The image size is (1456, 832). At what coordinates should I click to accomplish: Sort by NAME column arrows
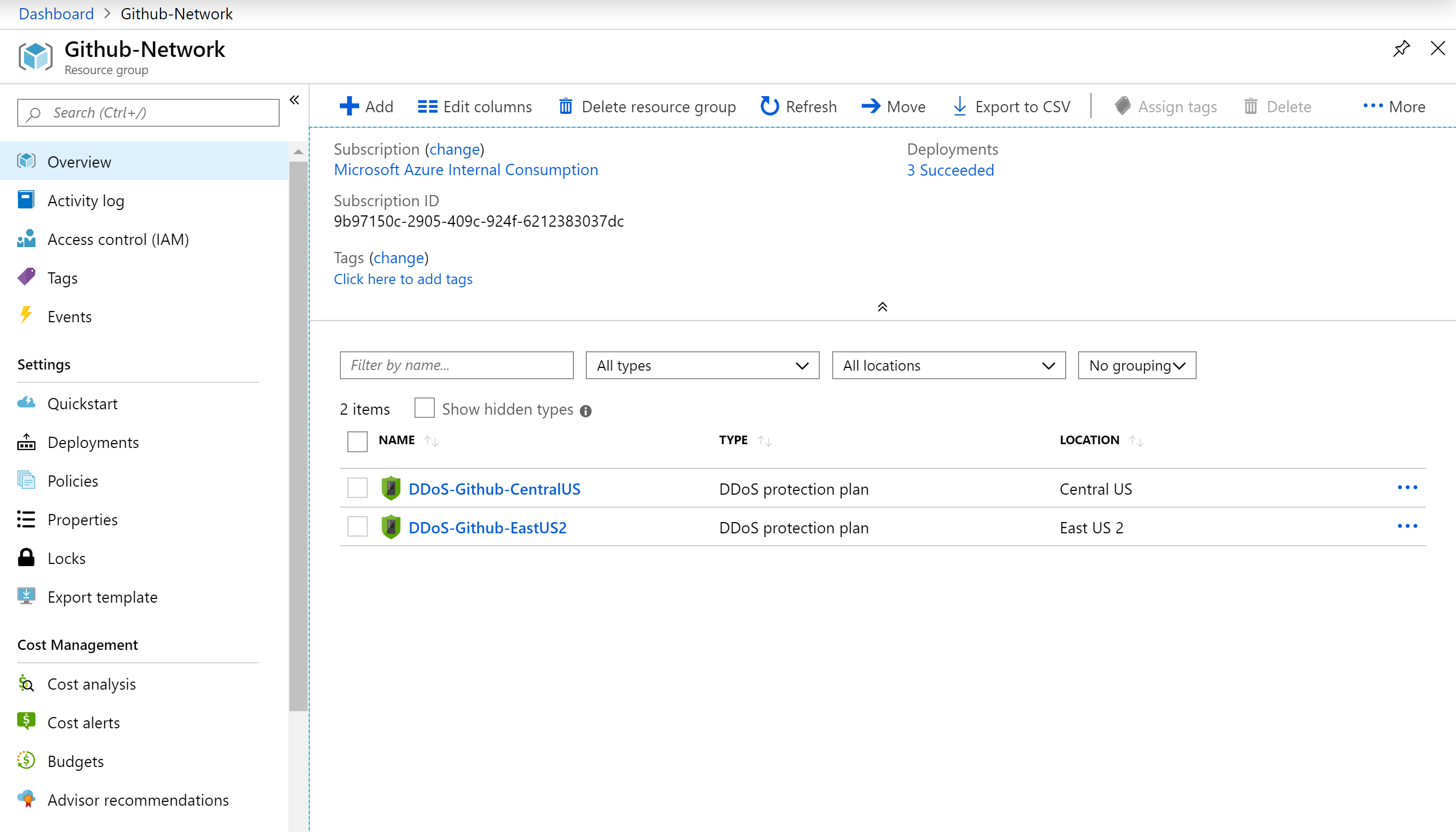pos(431,440)
